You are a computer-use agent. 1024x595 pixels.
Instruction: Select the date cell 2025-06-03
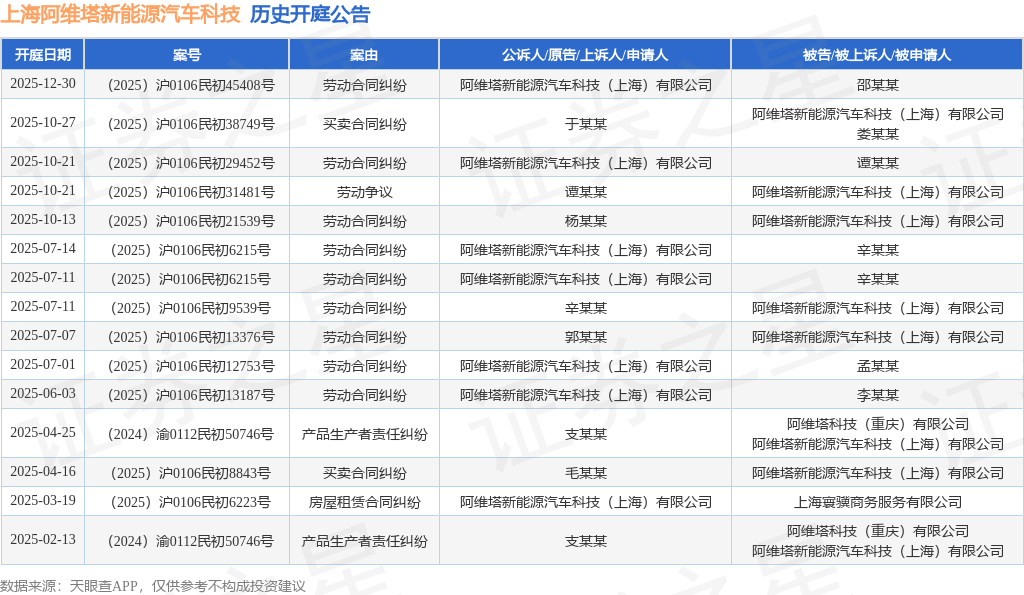(x=42, y=394)
